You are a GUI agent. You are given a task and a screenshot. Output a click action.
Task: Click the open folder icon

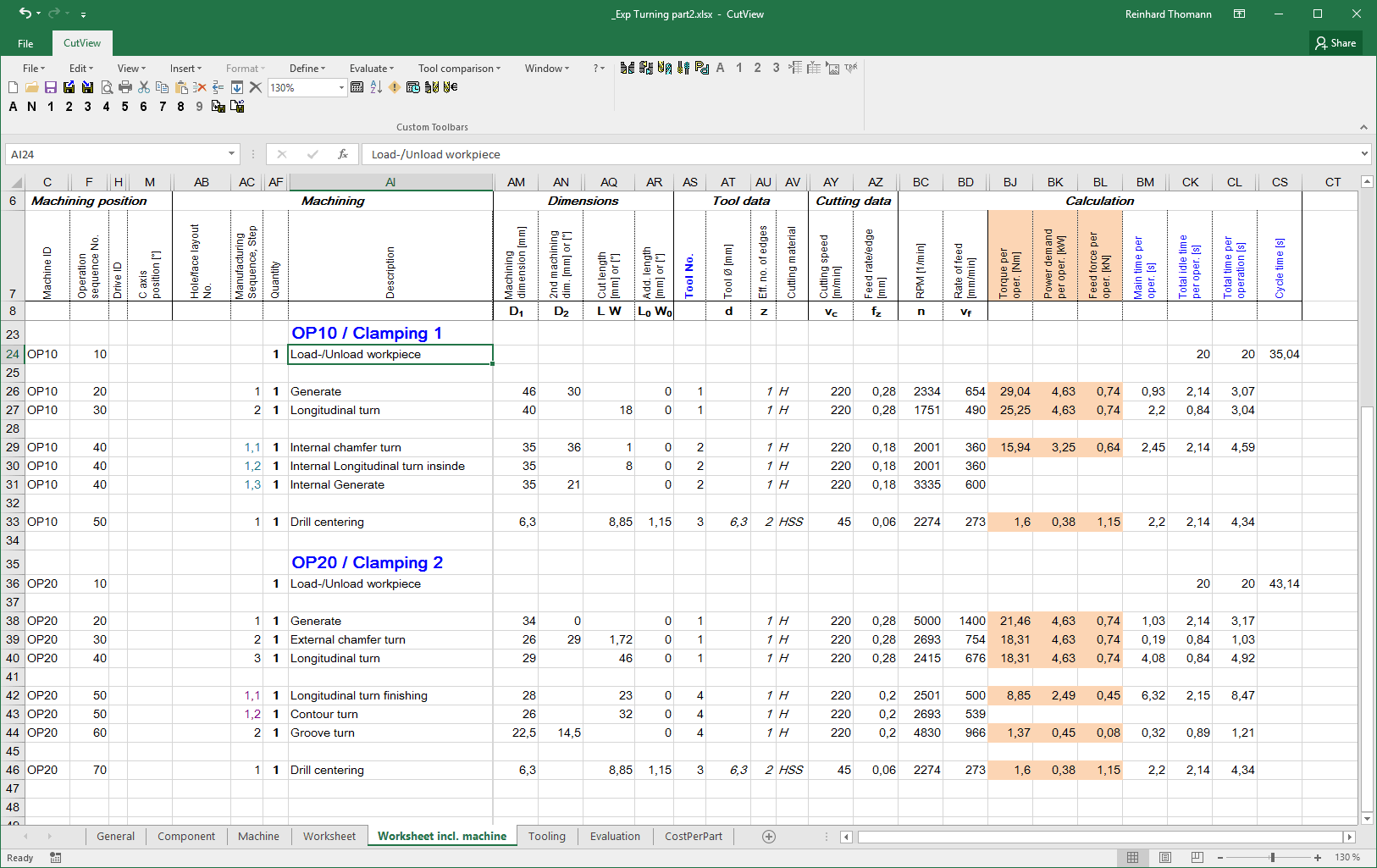click(x=31, y=87)
